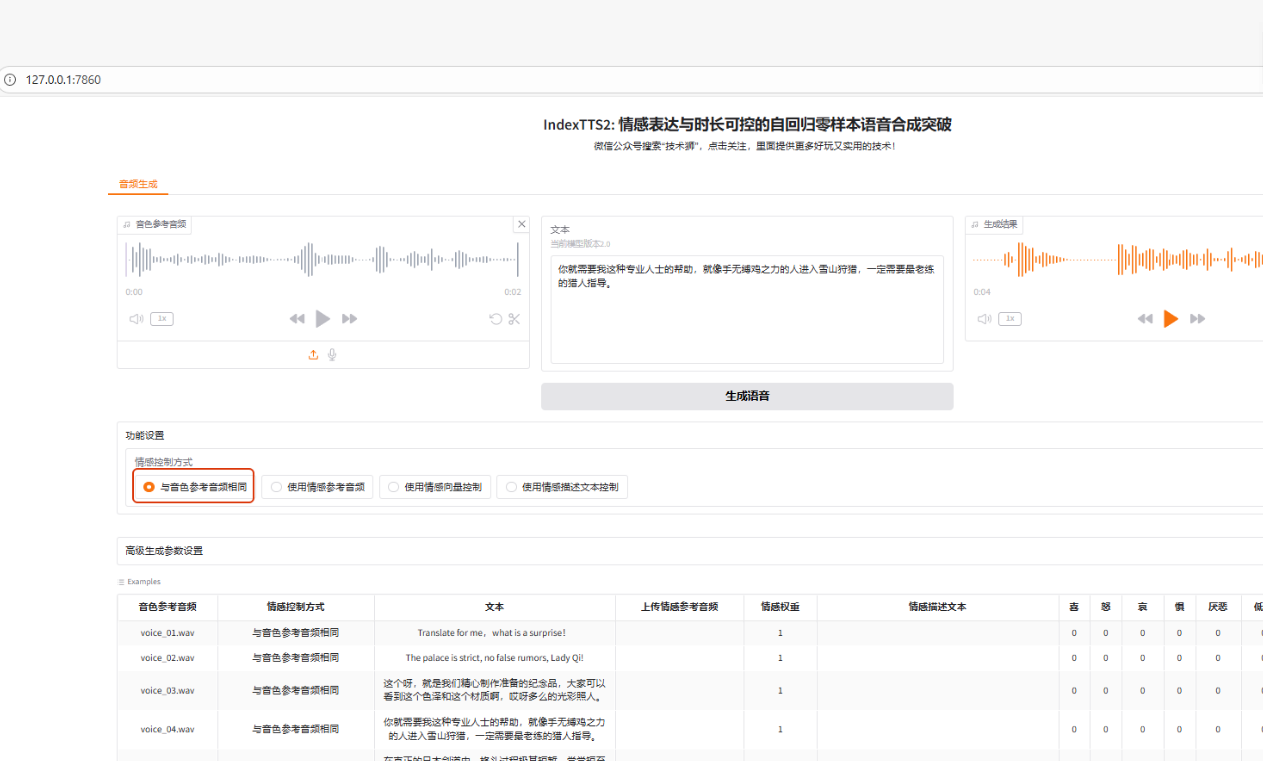Click 情感权重 value 1 in voice_01.wav row

pos(780,633)
